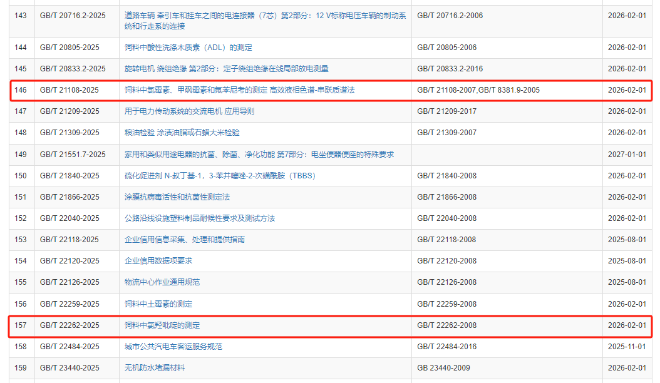This screenshot has height=383, width=660.
Task: Open the underlined title link in row 153
Action: [184, 239]
